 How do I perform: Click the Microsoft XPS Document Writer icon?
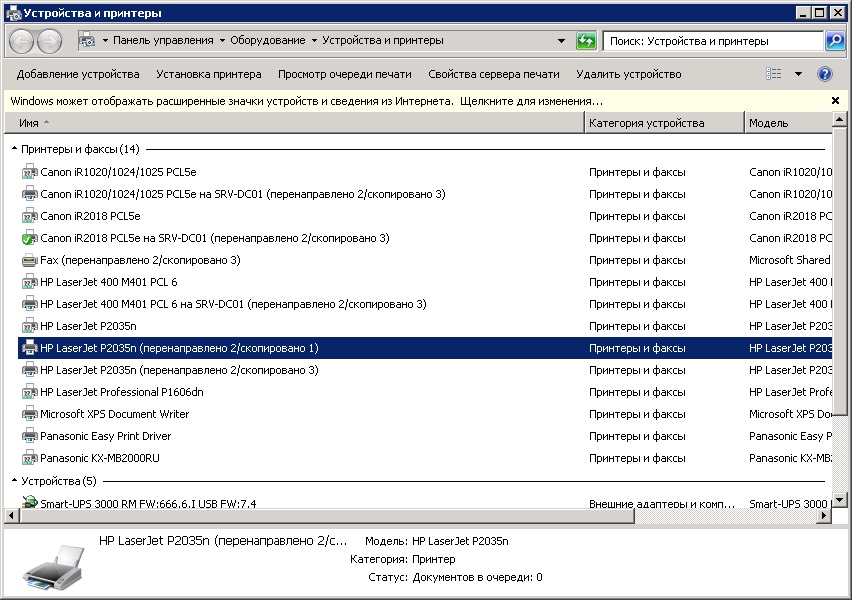29,414
